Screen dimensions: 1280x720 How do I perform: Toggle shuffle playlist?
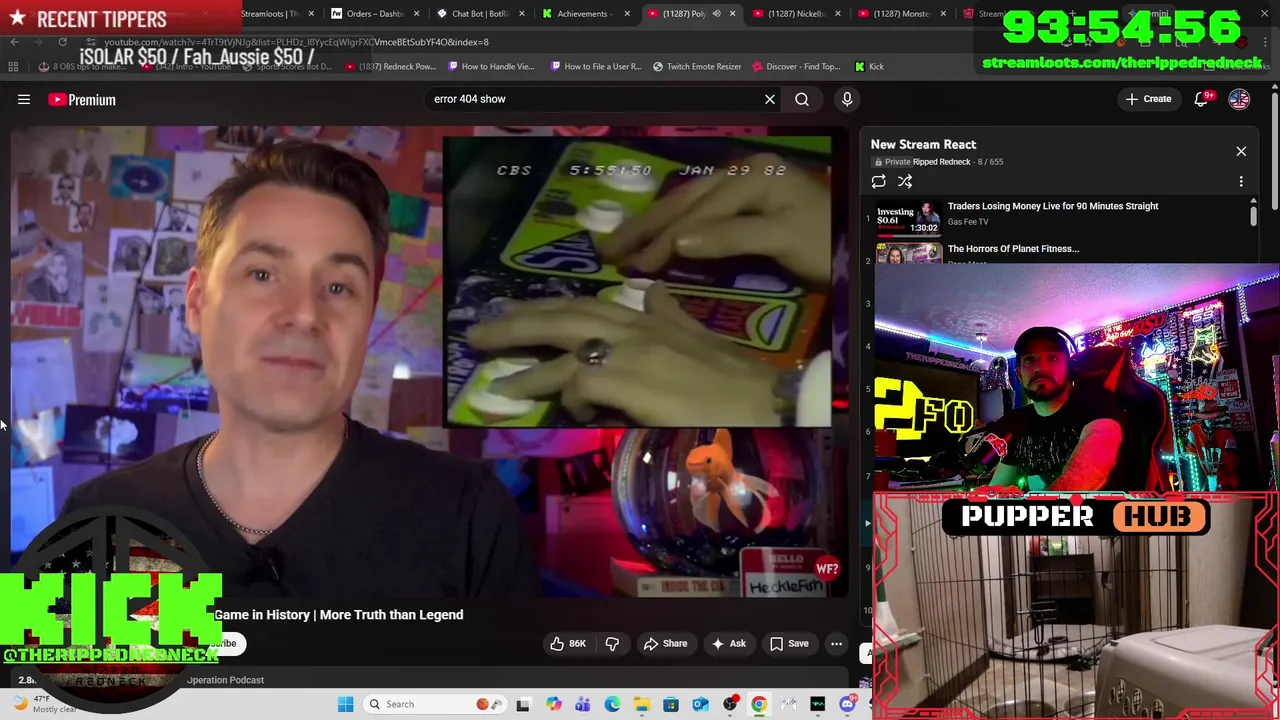tap(905, 181)
